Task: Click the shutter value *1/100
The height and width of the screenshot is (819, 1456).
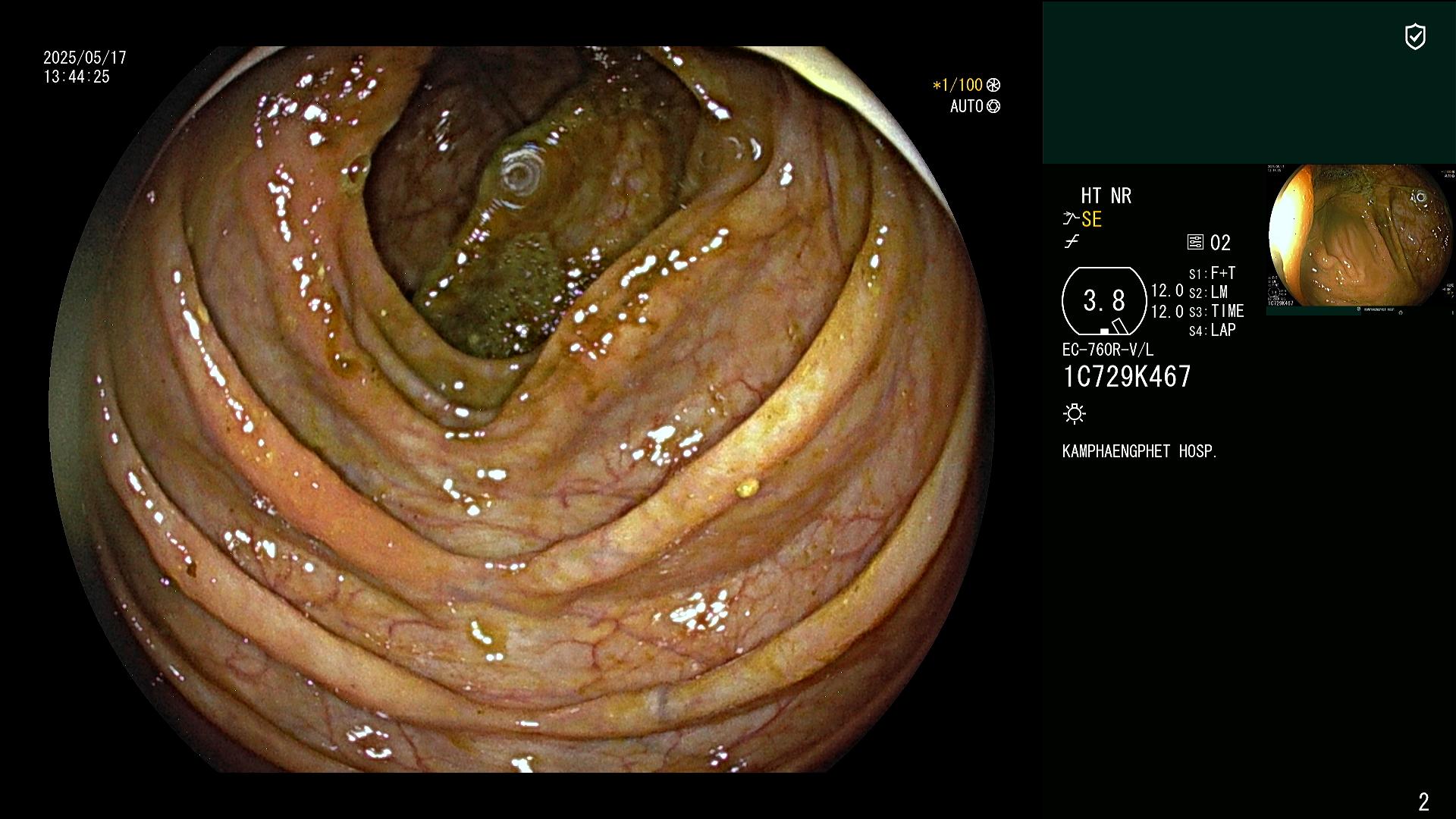Action: point(958,85)
